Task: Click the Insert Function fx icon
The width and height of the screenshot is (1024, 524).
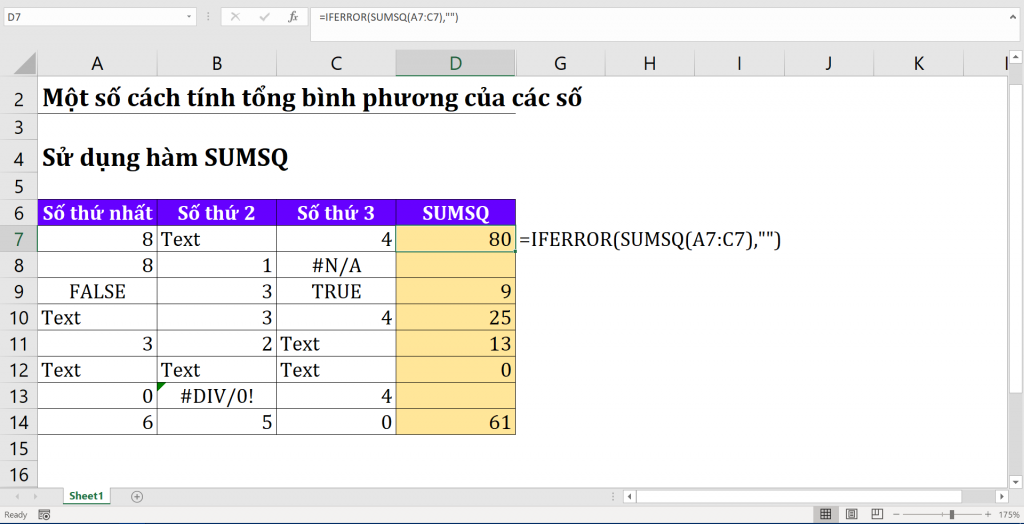Action: pyautogui.click(x=292, y=17)
